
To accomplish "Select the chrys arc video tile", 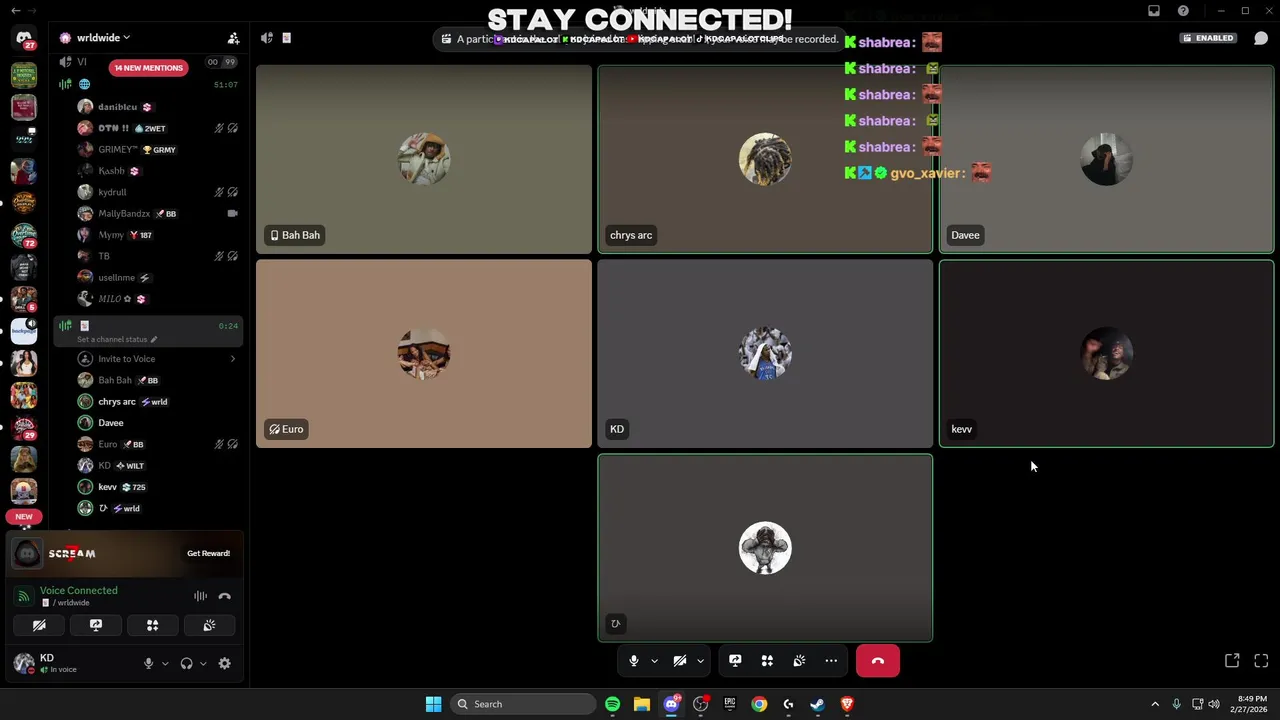I will 765,159.
